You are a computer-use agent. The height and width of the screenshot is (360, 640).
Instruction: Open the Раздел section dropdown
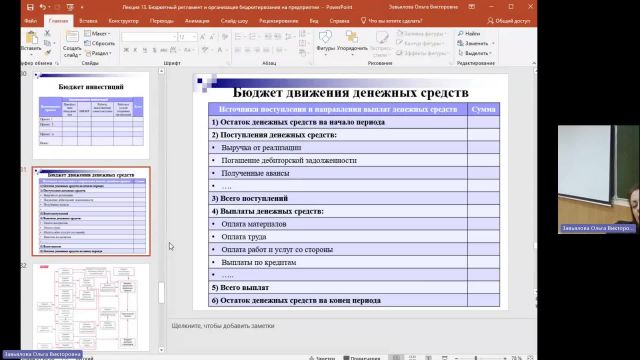click(x=98, y=53)
